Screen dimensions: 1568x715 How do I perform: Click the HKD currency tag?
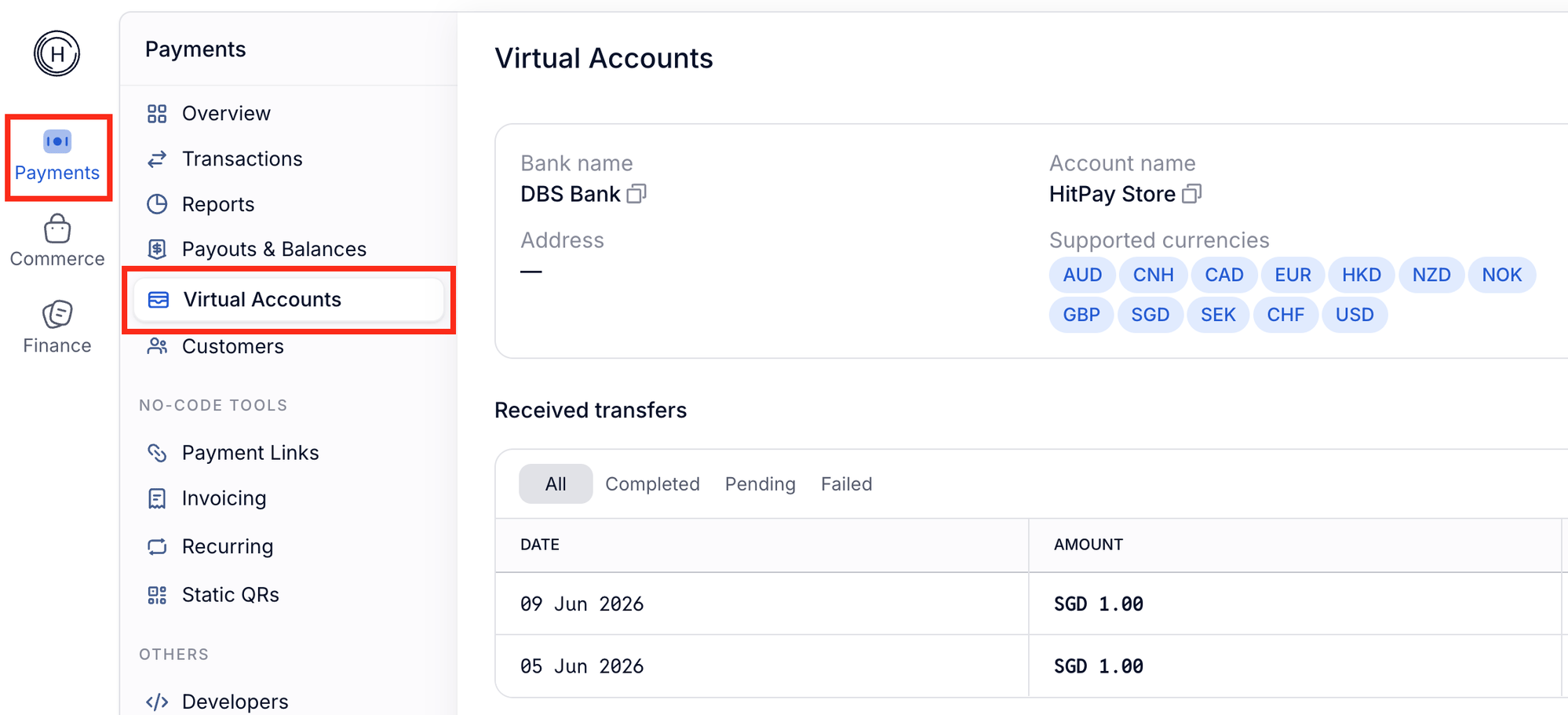coord(1361,275)
